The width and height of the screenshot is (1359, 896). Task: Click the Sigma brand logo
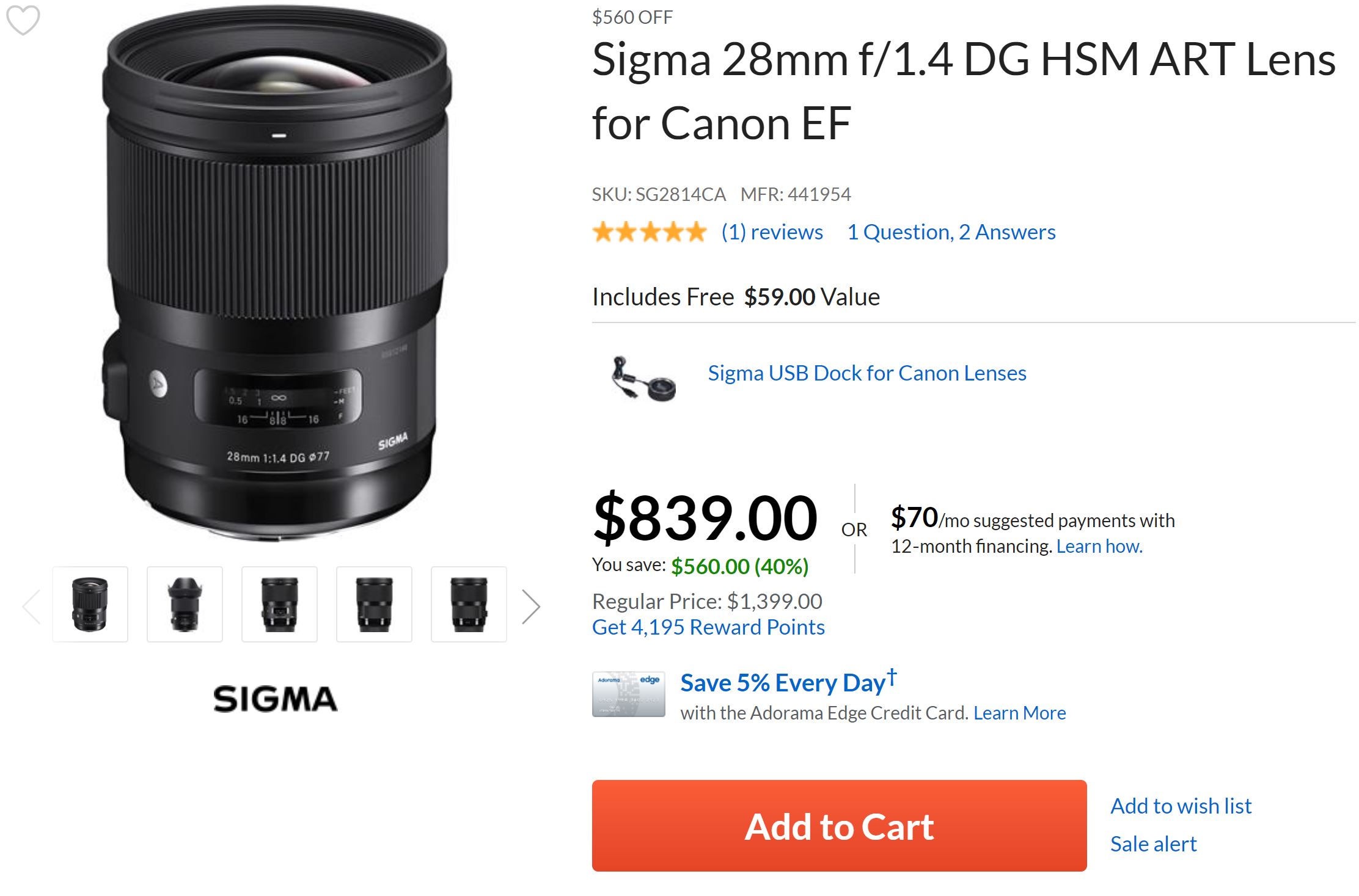pyautogui.click(x=275, y=699)
